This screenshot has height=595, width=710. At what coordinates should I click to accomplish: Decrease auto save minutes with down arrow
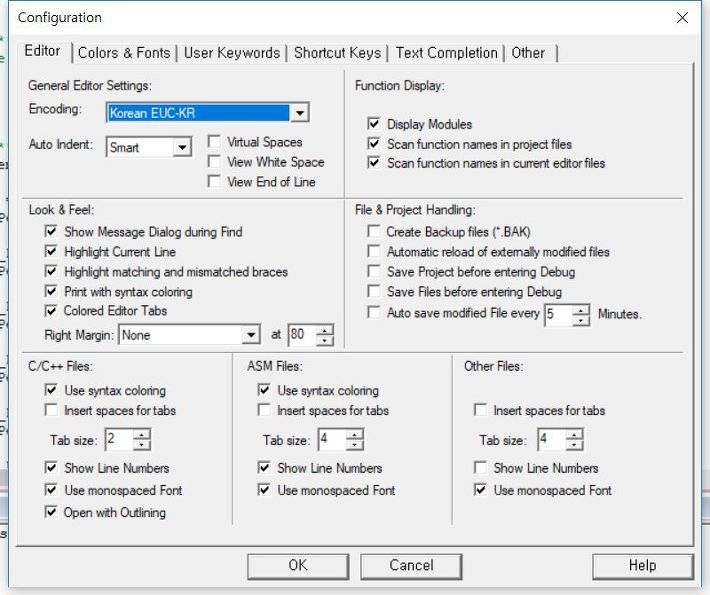click(x=580, y=320)
